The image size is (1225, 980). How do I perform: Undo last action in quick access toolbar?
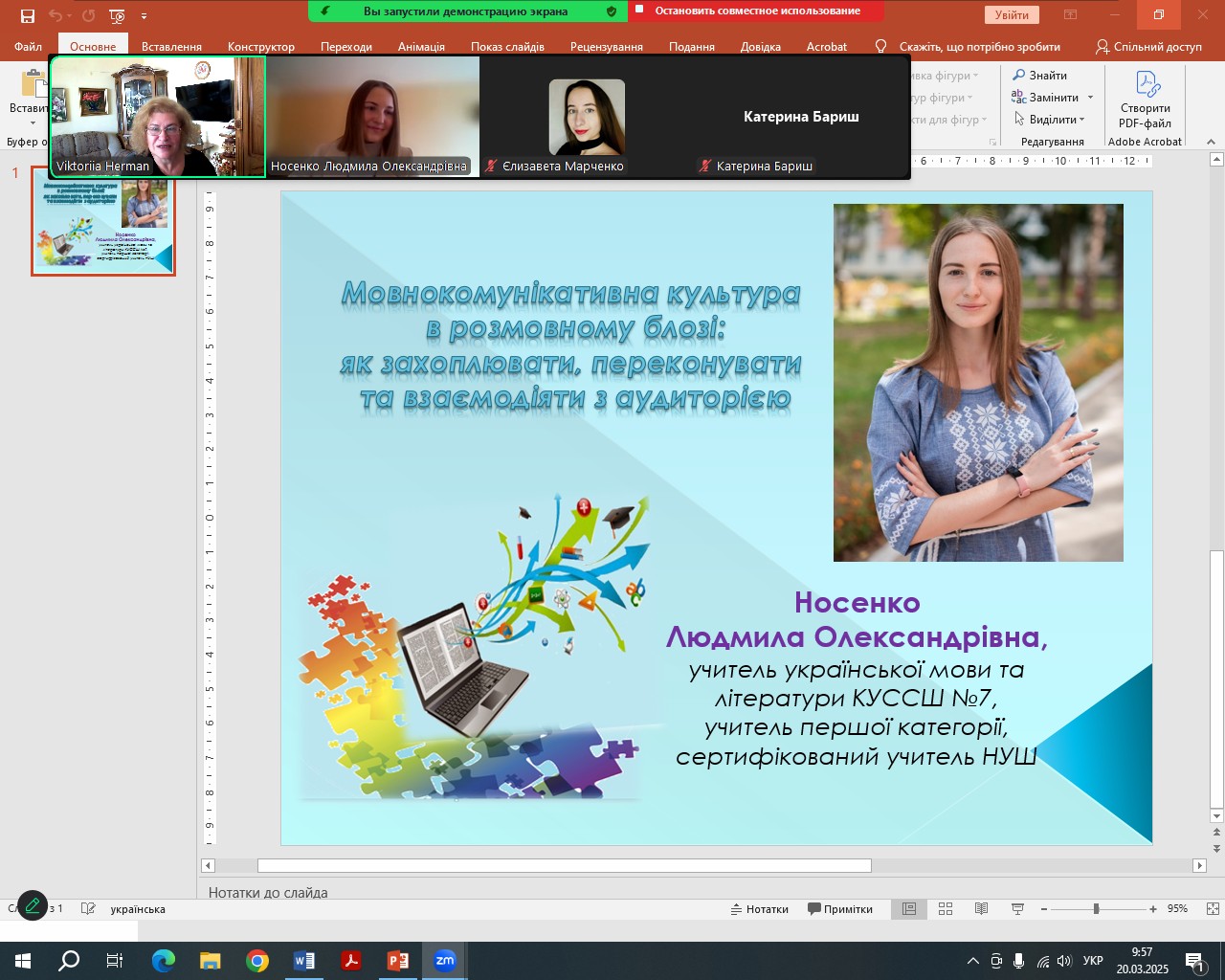point(55,15)
